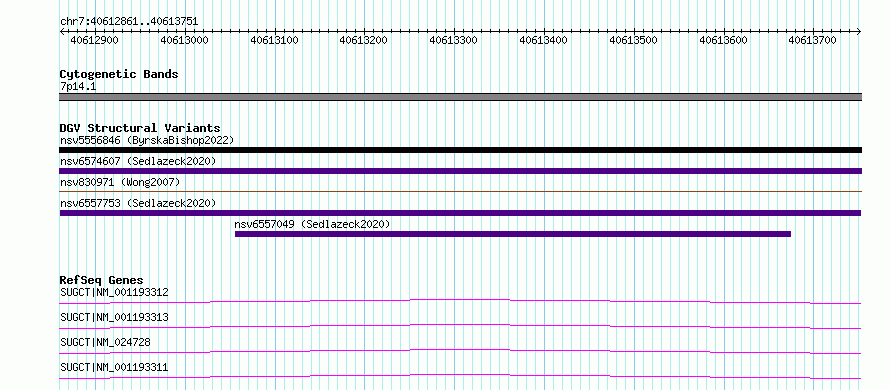Viewport: 890px width, 390px height.
Task: Click the purple nsv6557753 variant bar
Action: 460,213
